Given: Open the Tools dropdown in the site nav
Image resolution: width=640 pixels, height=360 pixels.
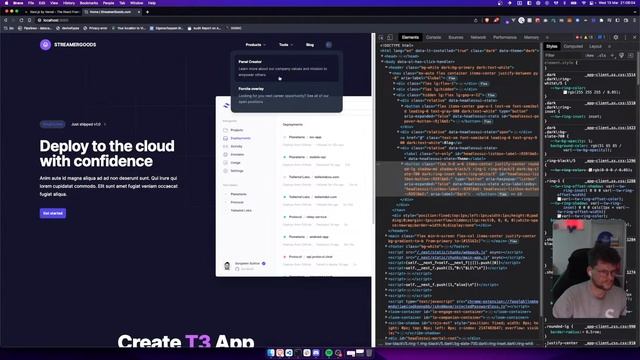Looking at the screenshot, I should (286, 44).
